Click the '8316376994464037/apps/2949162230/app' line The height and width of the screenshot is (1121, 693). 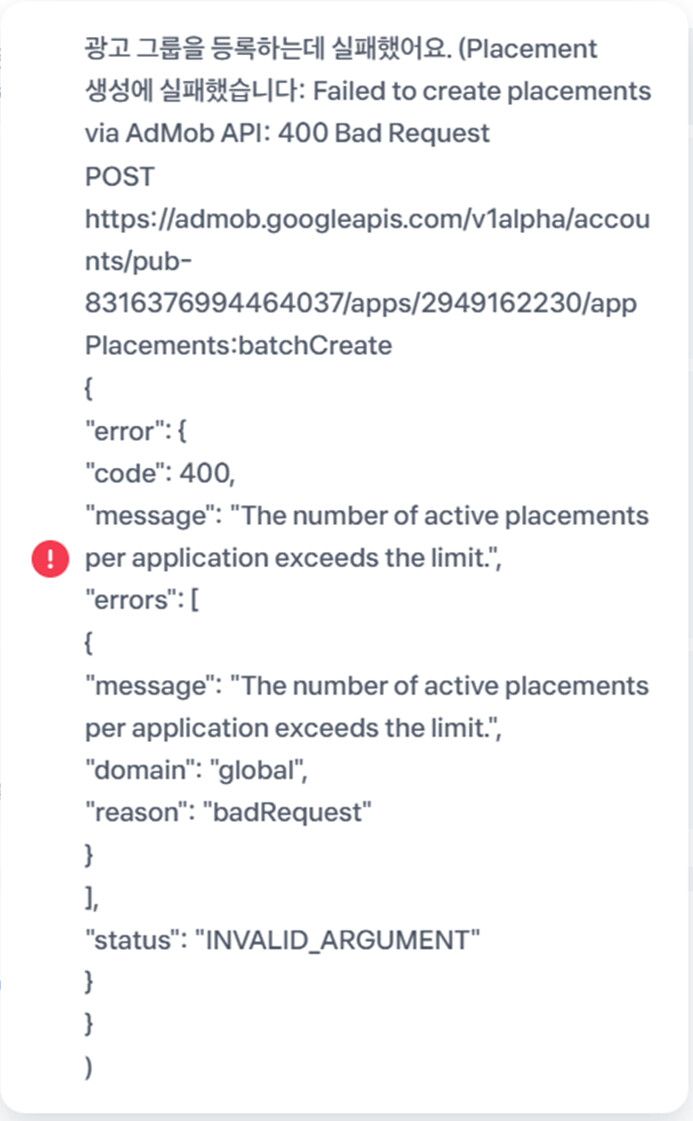361,303
